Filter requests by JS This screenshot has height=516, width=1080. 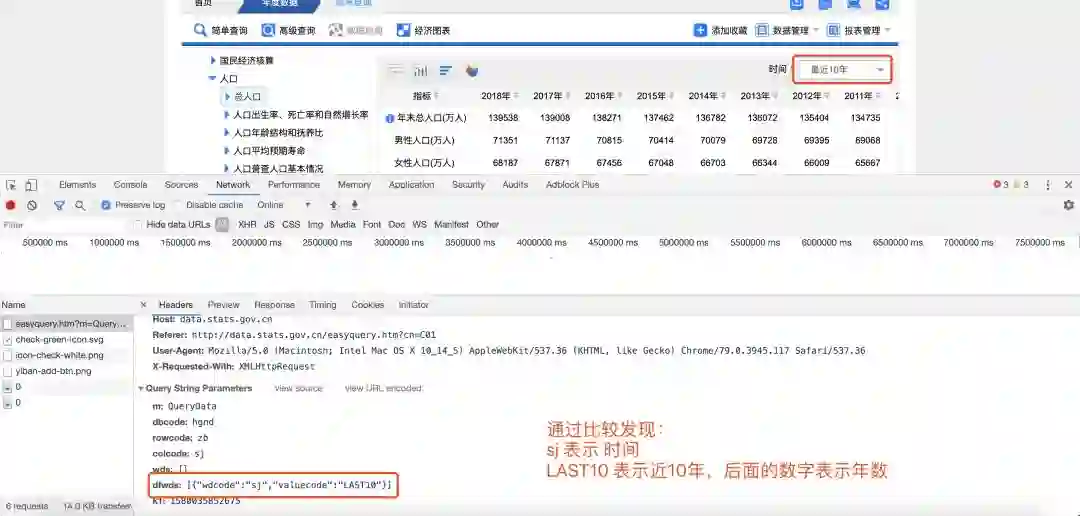pyautogui.click(x=269, y=225)
